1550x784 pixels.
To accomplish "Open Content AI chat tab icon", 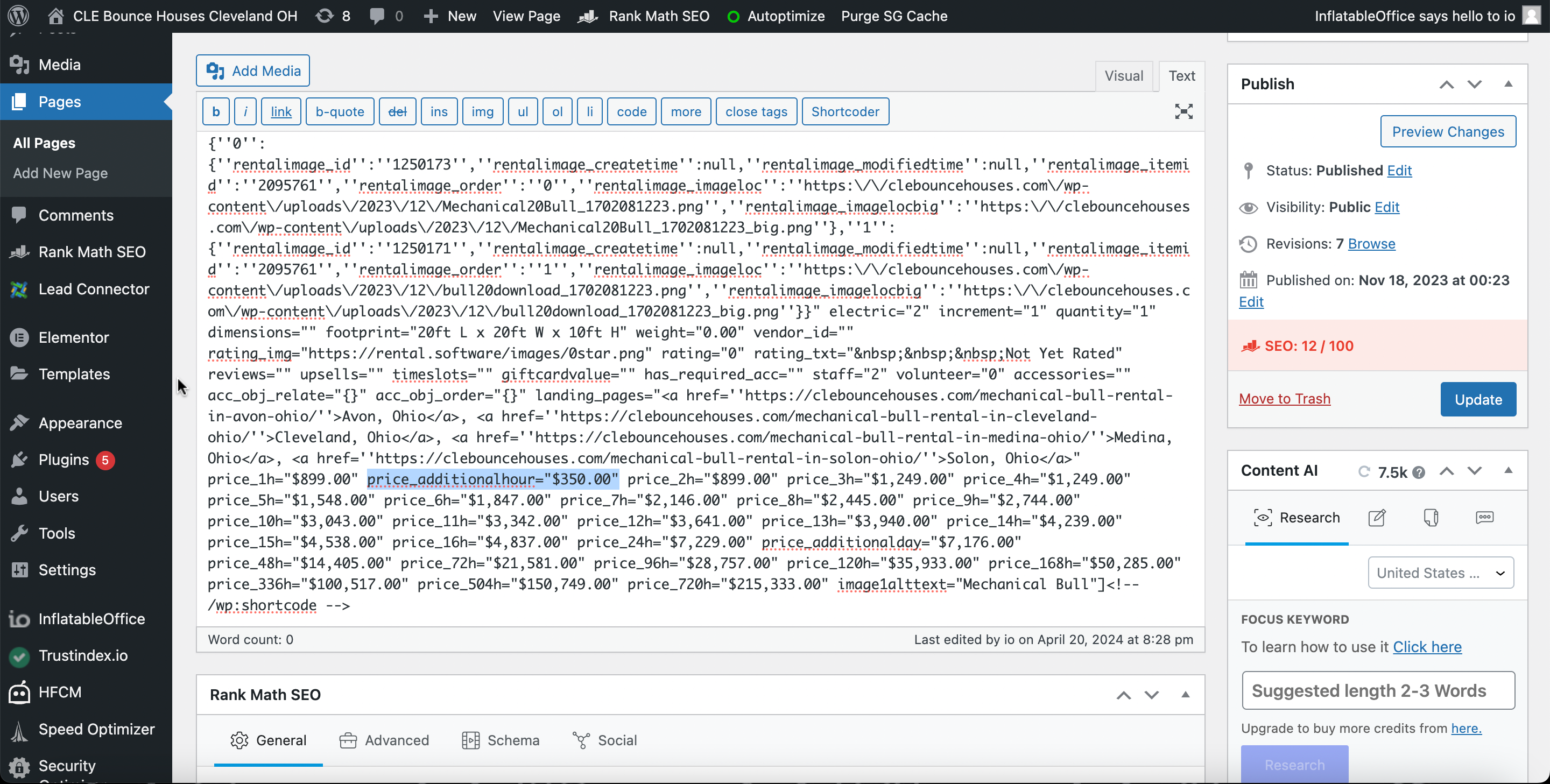I will (1484, 518).
